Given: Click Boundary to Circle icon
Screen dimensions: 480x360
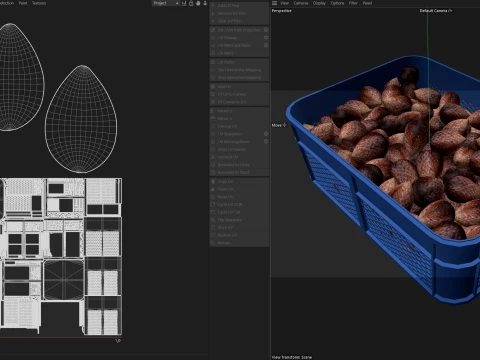Looking at the screenshot, I should click(x=213, y=165).
